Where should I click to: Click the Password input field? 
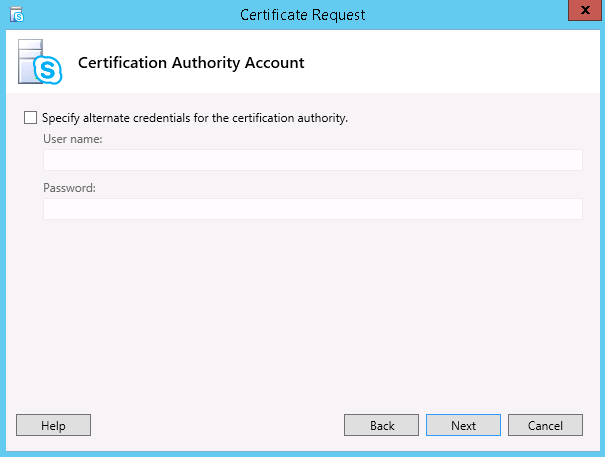[x=313, y=209]
